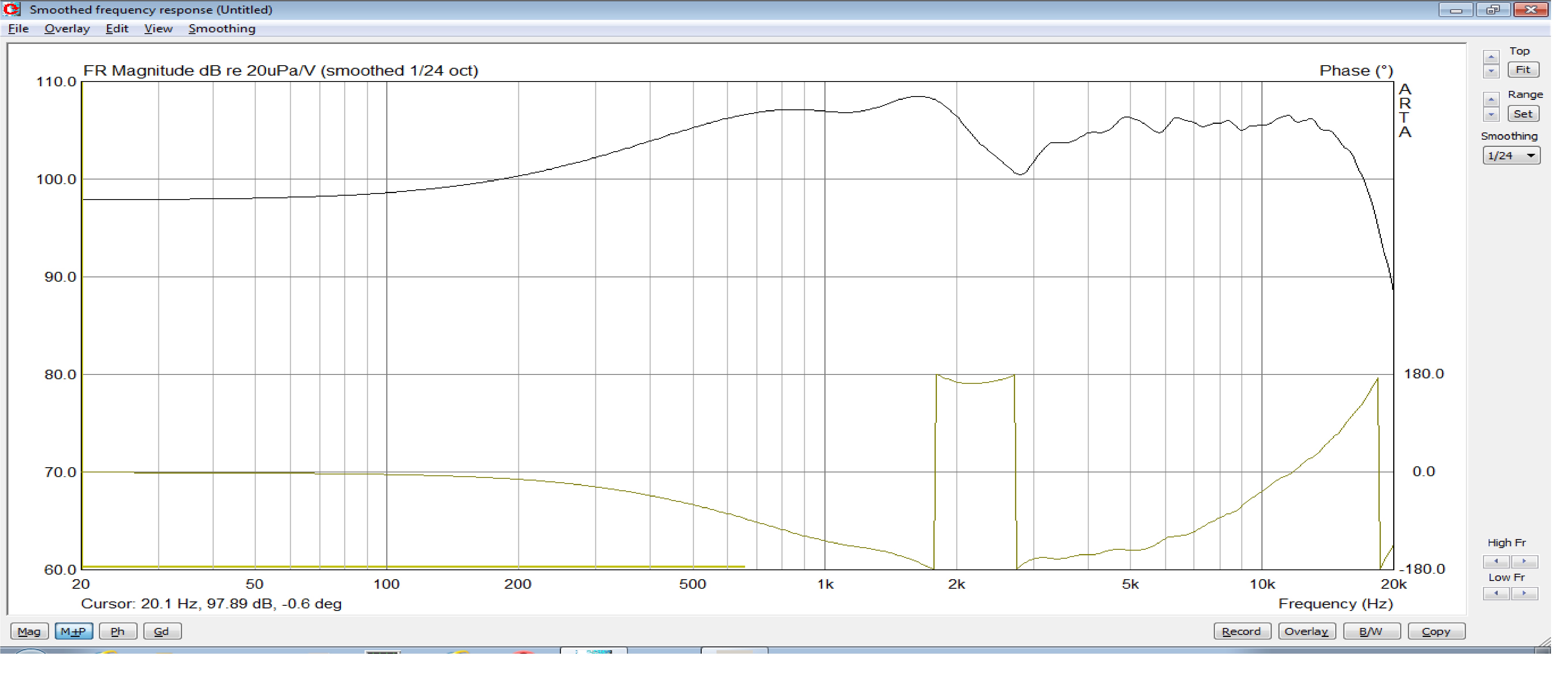Open the Smoothing menu in menu bar
The height and width of the screenshot is (673, 1568).
pos(222,29)
